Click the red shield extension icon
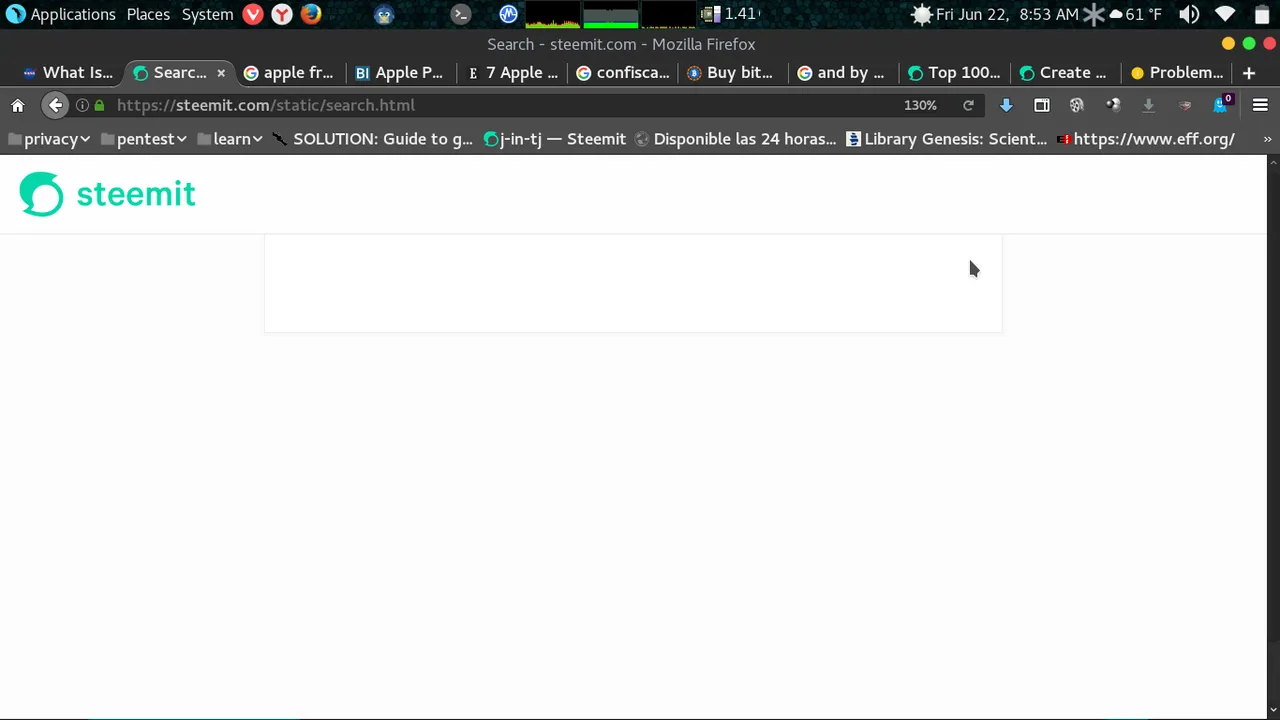 [1185, 105]
